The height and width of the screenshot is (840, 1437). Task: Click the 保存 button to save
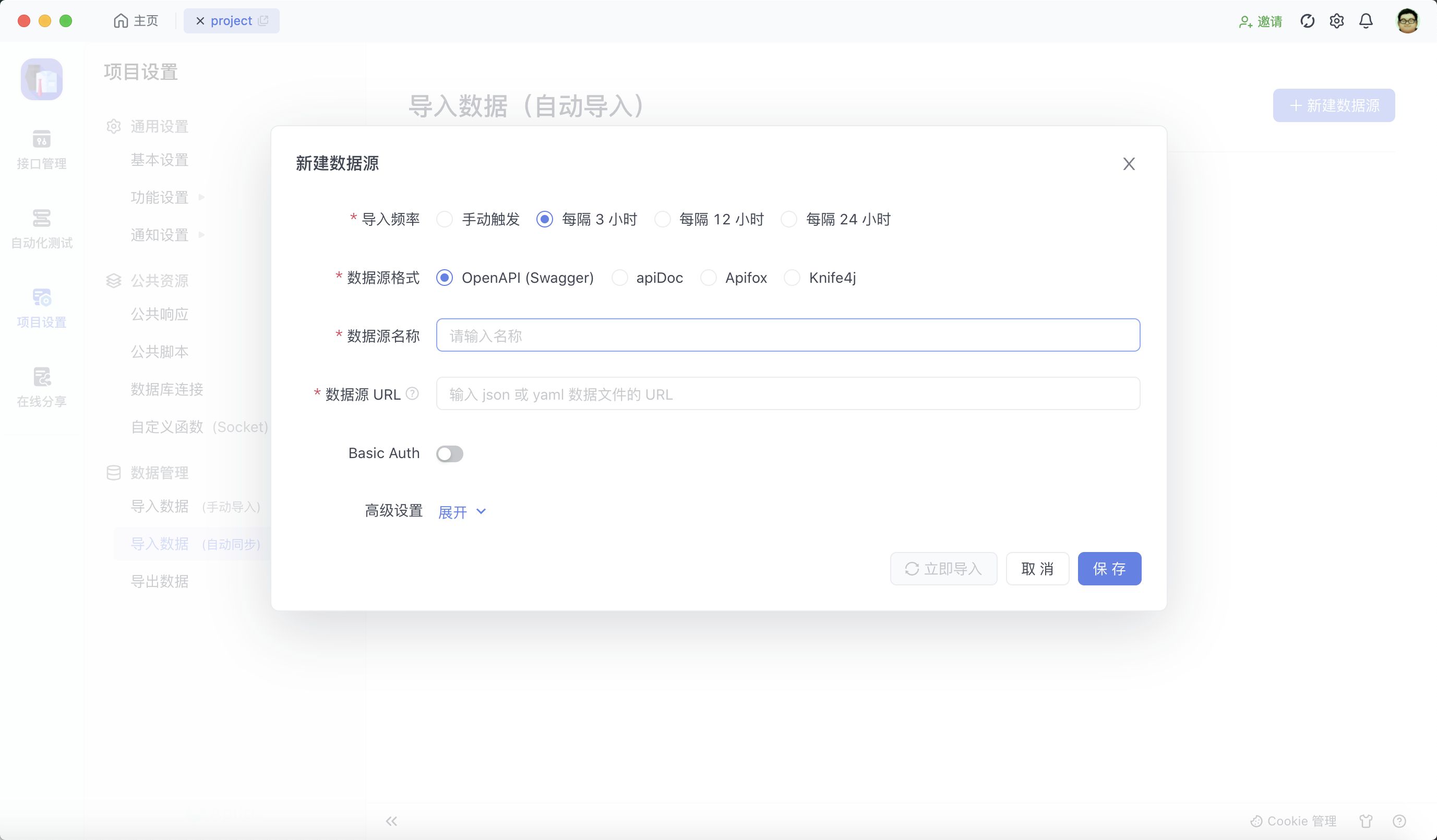(1109, 569)
